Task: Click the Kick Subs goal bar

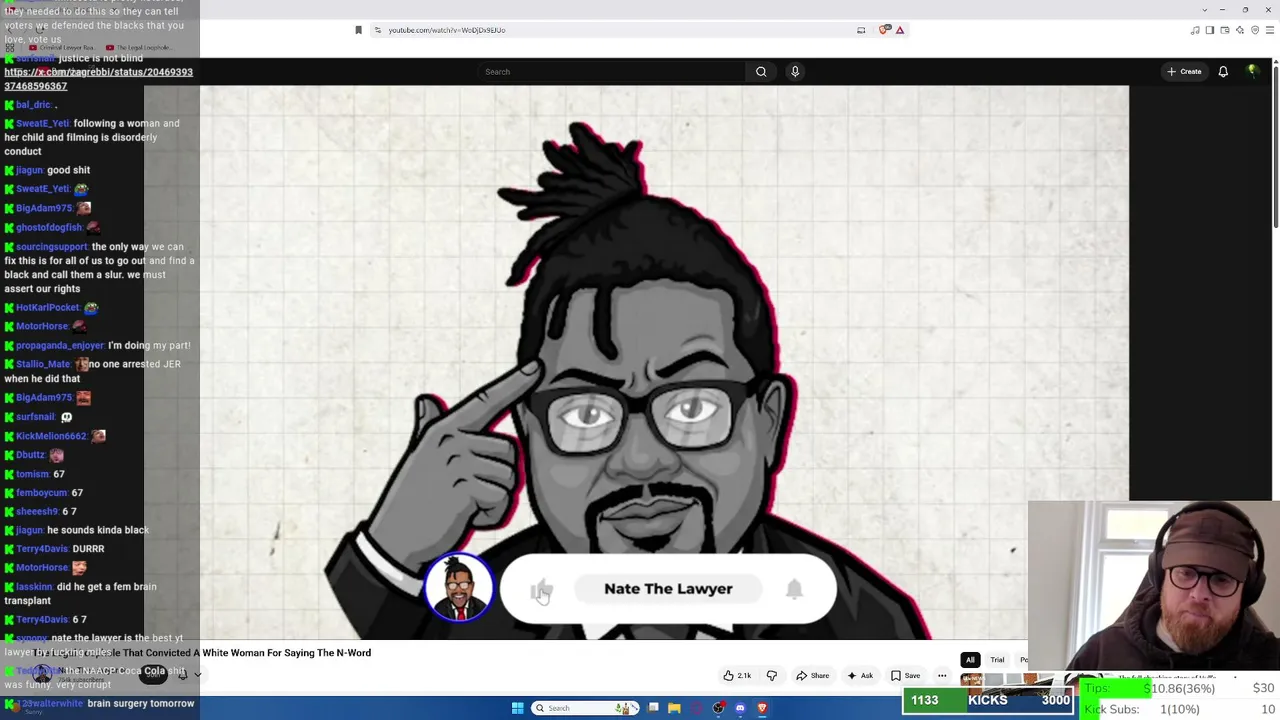Action: 1178,709
